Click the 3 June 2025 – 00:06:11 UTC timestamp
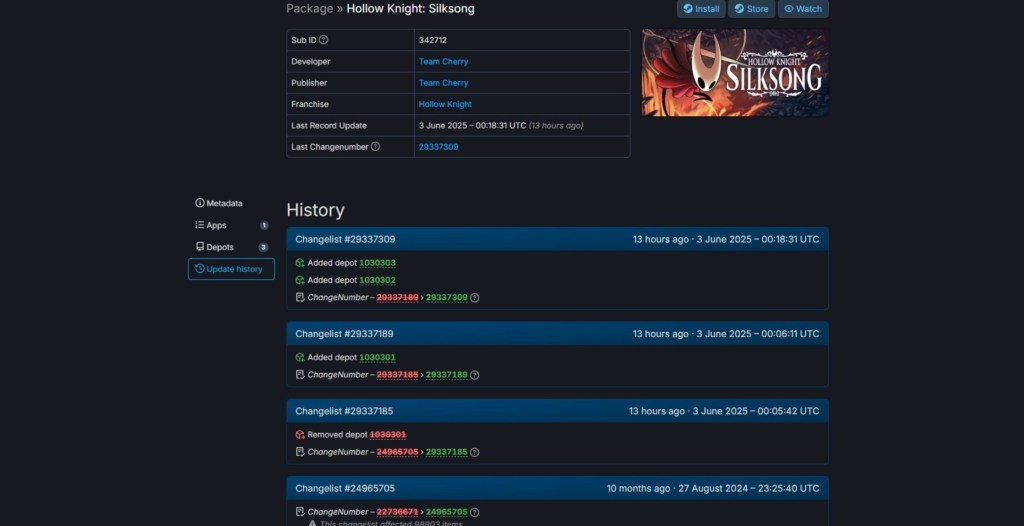The width and height of the screenshot is (1024, 526). (758, 334)
